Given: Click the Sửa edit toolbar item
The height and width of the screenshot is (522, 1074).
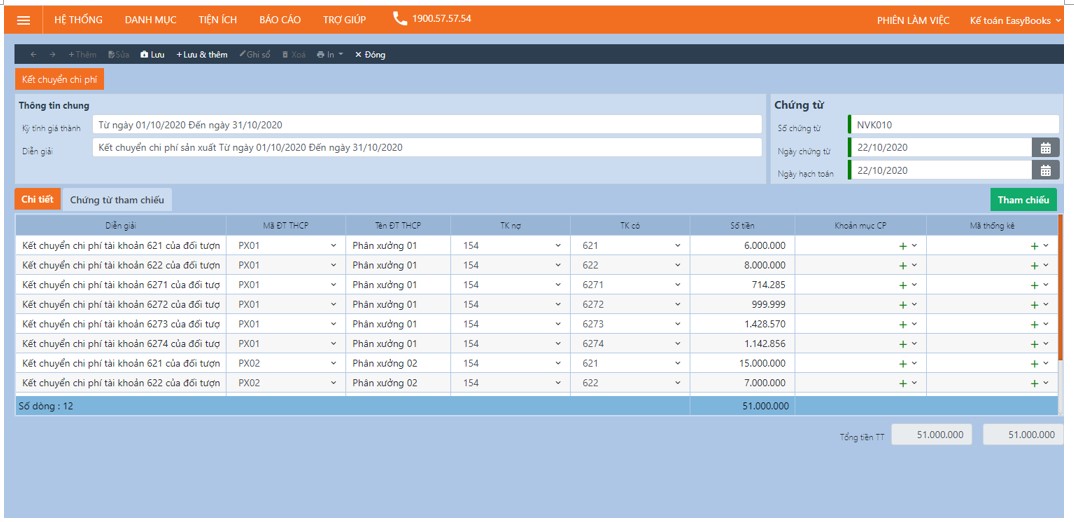Looking at the screenshot, I should click(x=118, y=55).
